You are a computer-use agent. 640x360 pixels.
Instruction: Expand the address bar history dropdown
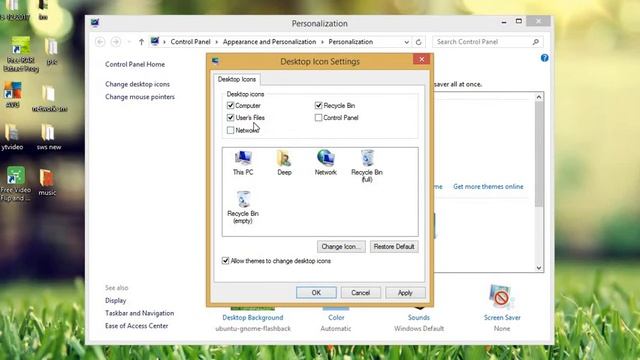click(x=407, y=42)
